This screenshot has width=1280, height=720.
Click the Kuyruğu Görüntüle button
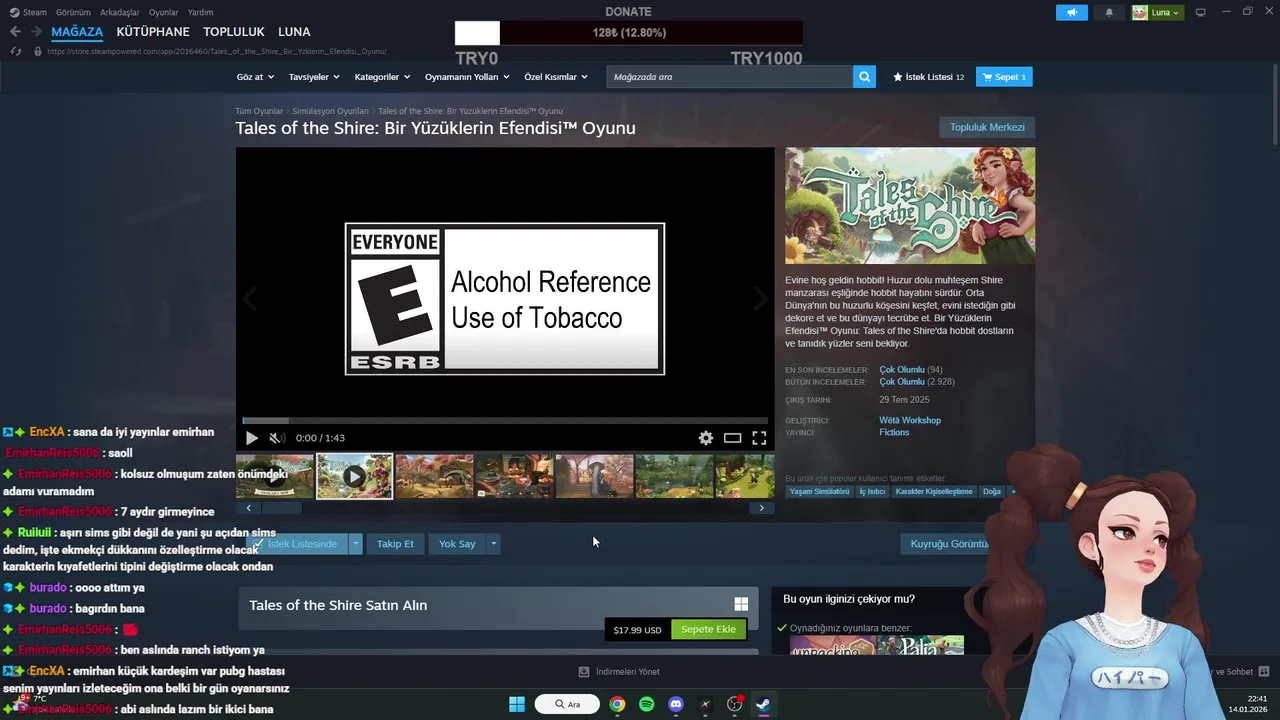tap(950, 544)
